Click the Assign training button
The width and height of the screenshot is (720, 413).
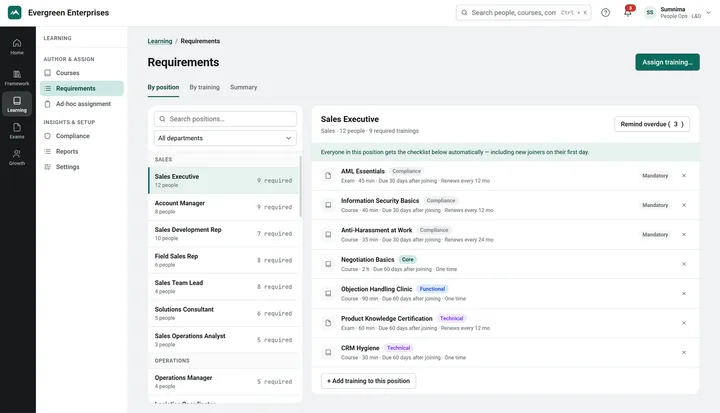(x=667, y=62)
